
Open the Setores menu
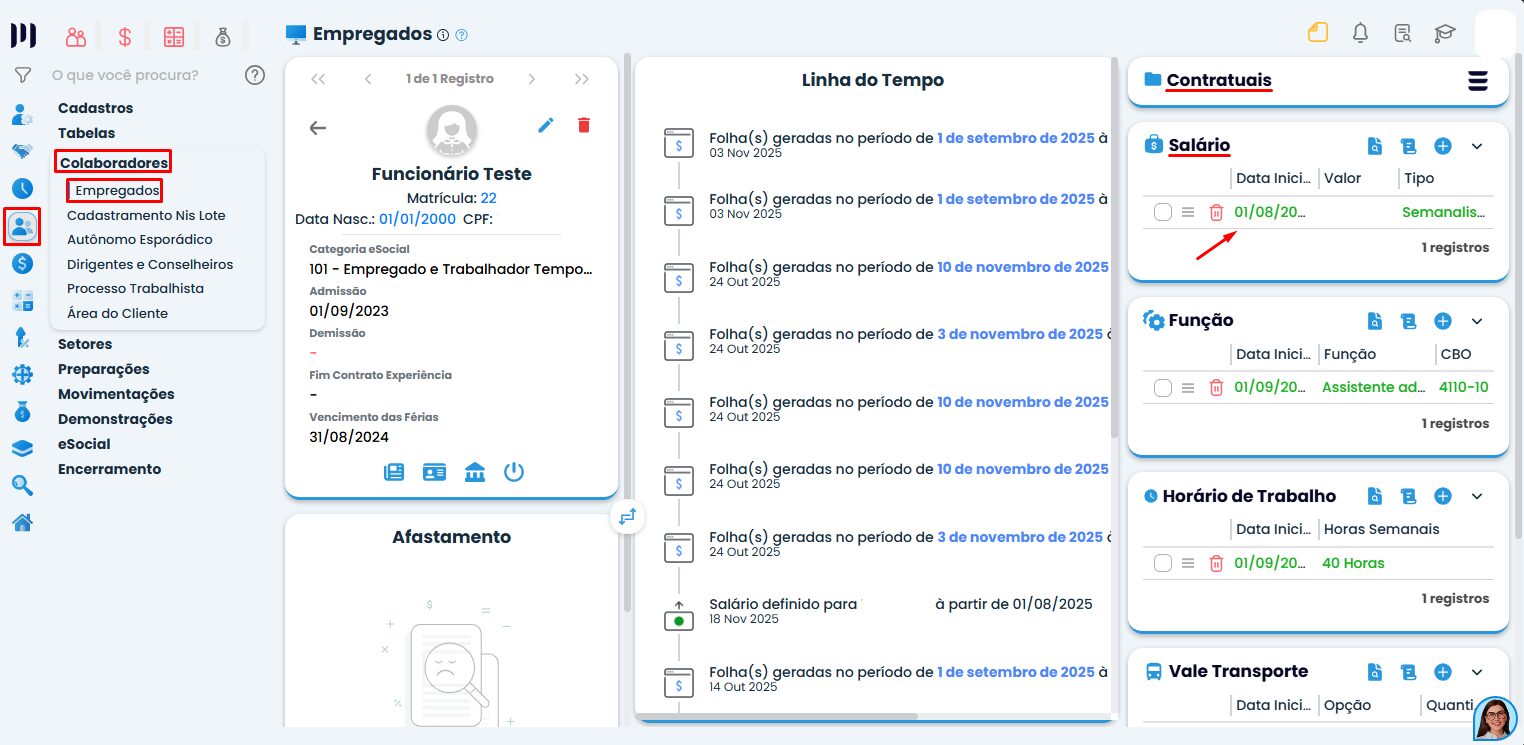tap(85, 344)
